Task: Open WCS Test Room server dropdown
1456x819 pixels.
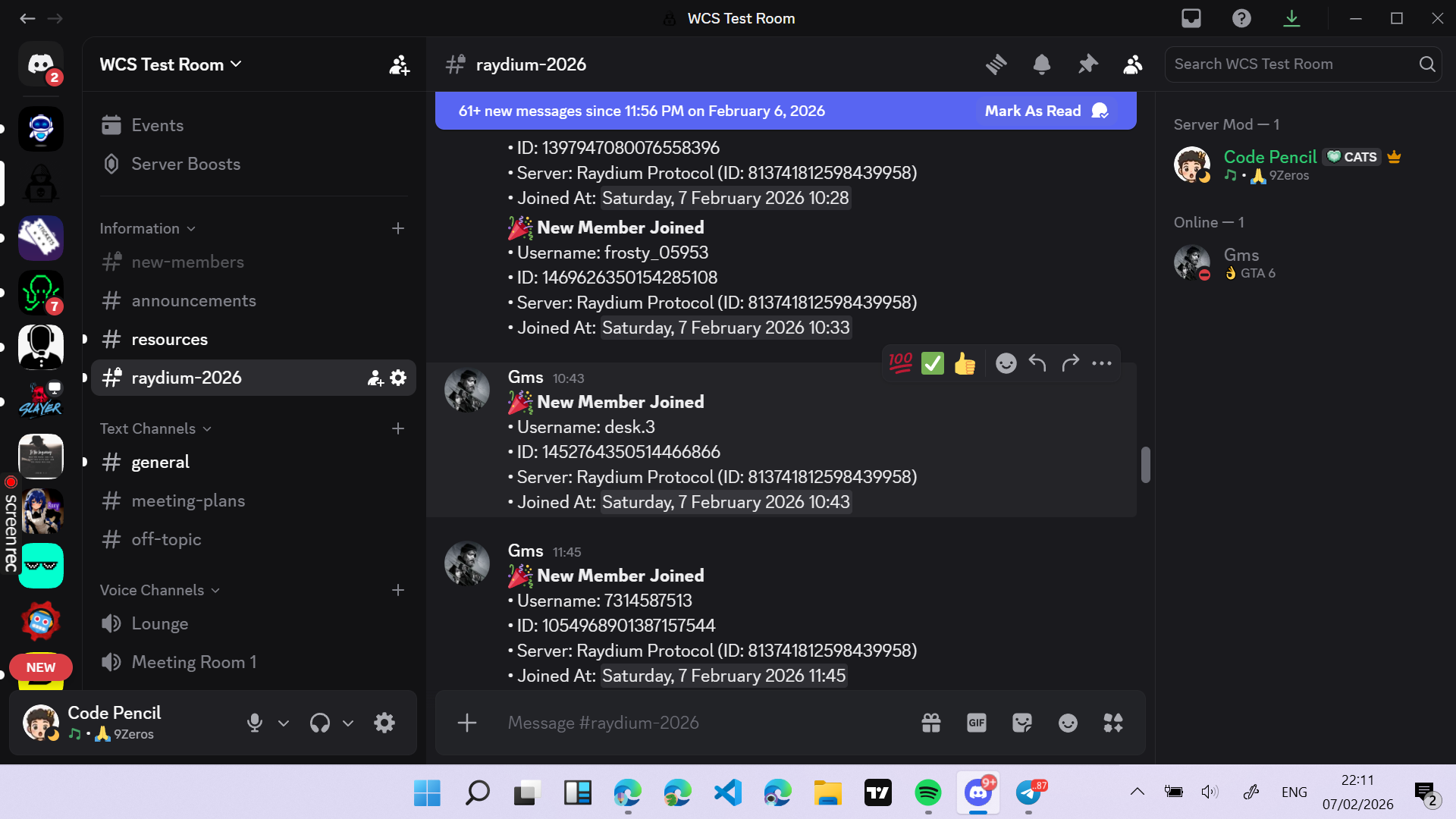Action: 171,64
